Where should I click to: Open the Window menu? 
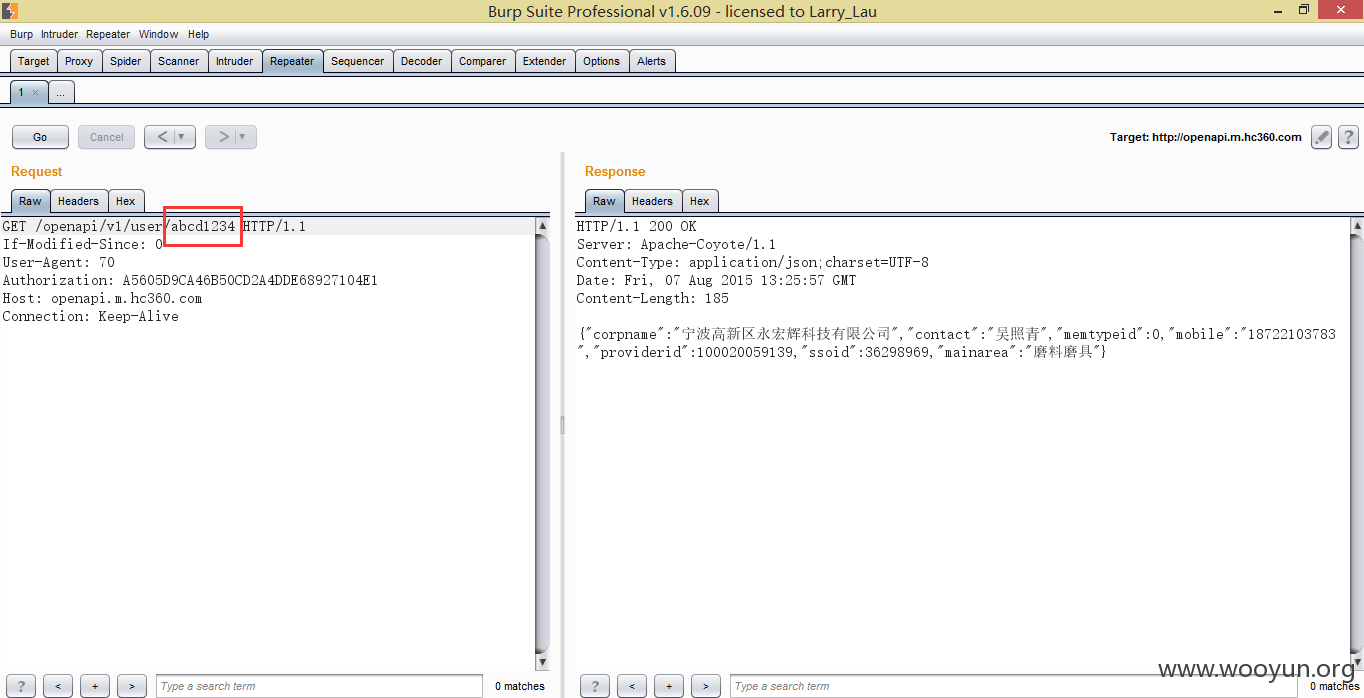coord(159,34)
